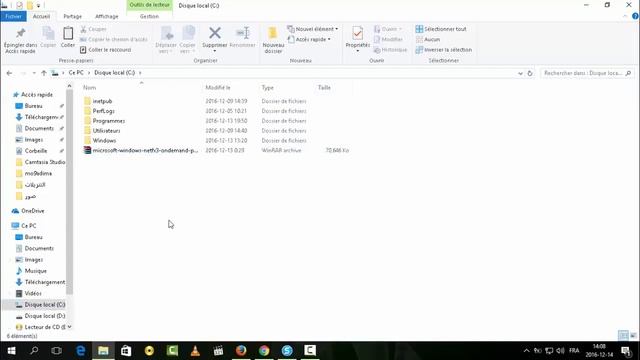Viewport: 640px width, 360px height.
Task: Sort by the Nom column header
Action: (x=89, y=87)
